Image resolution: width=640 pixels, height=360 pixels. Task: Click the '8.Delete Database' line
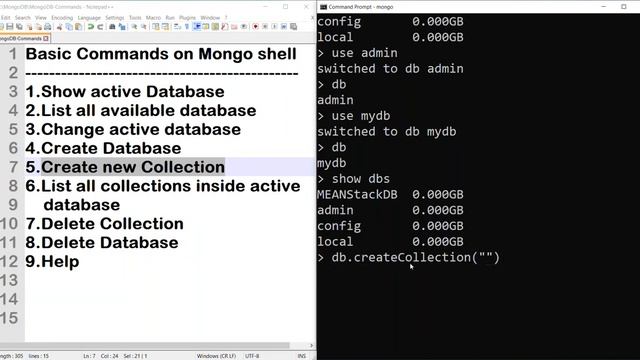pyautogui.click(x=102, y=242)
